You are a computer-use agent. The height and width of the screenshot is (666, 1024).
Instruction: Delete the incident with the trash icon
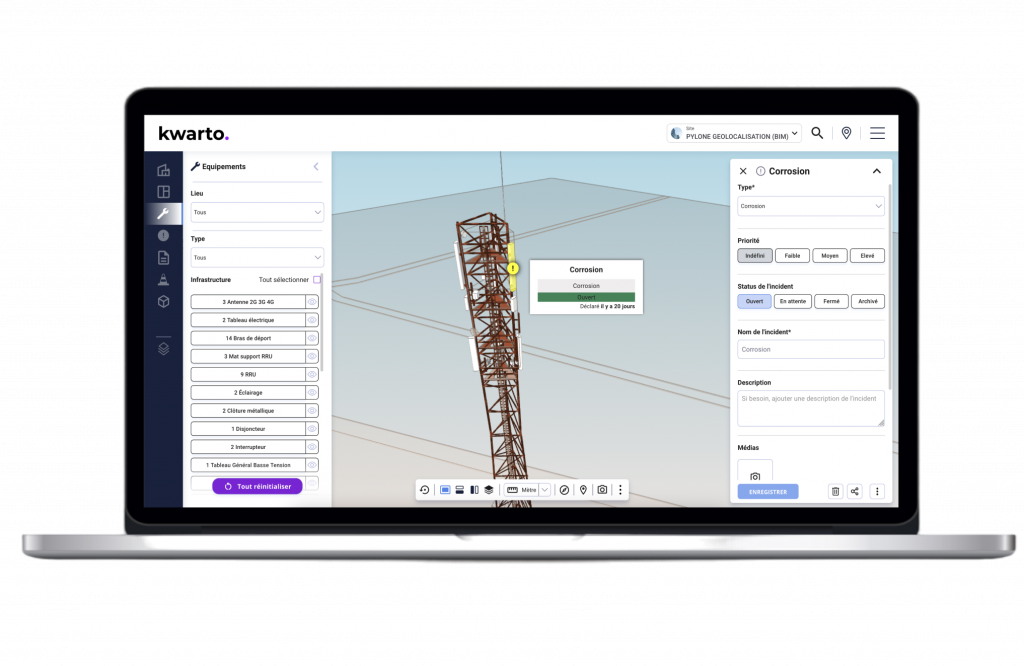coord(835,491)
